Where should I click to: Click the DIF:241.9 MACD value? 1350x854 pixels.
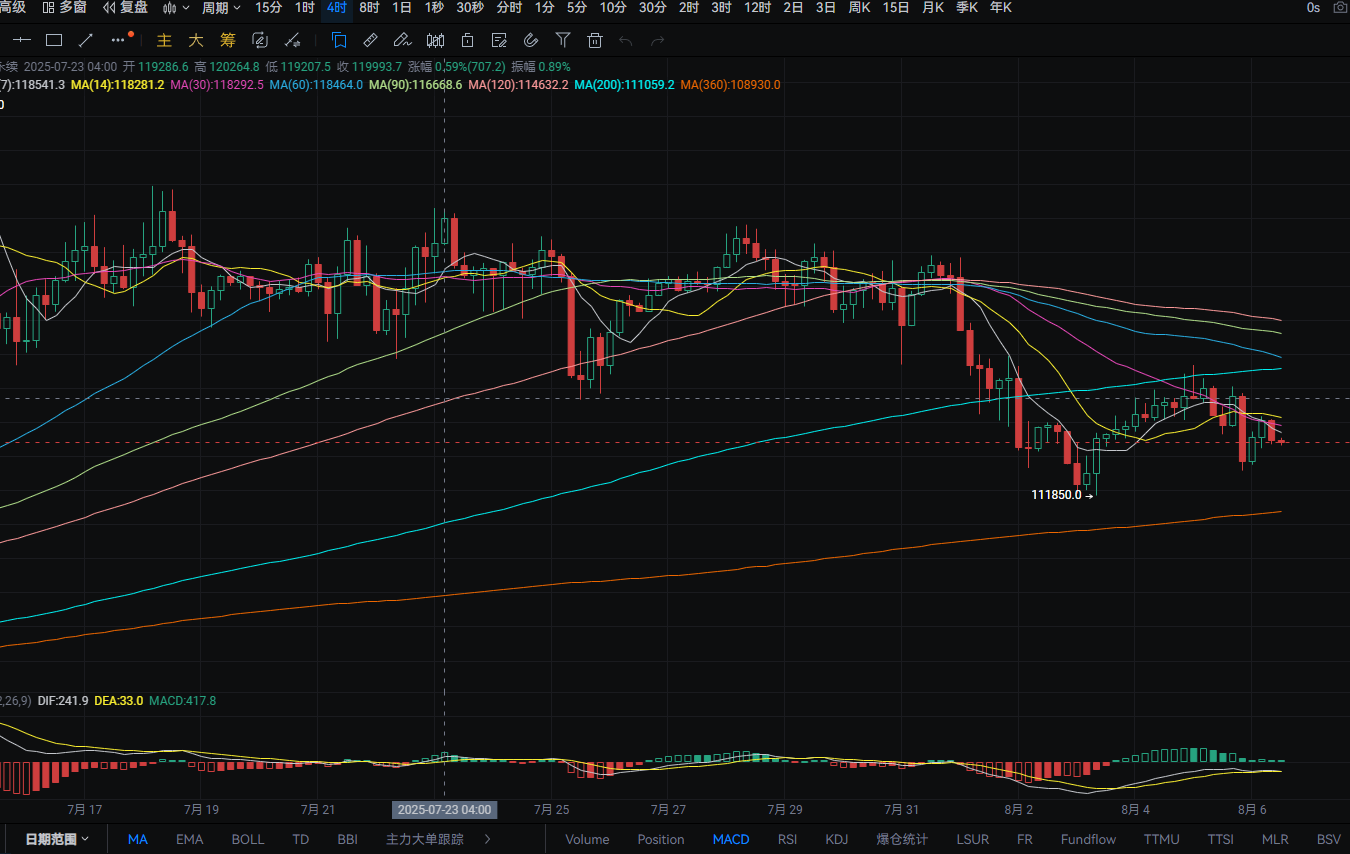coord(63,701)
